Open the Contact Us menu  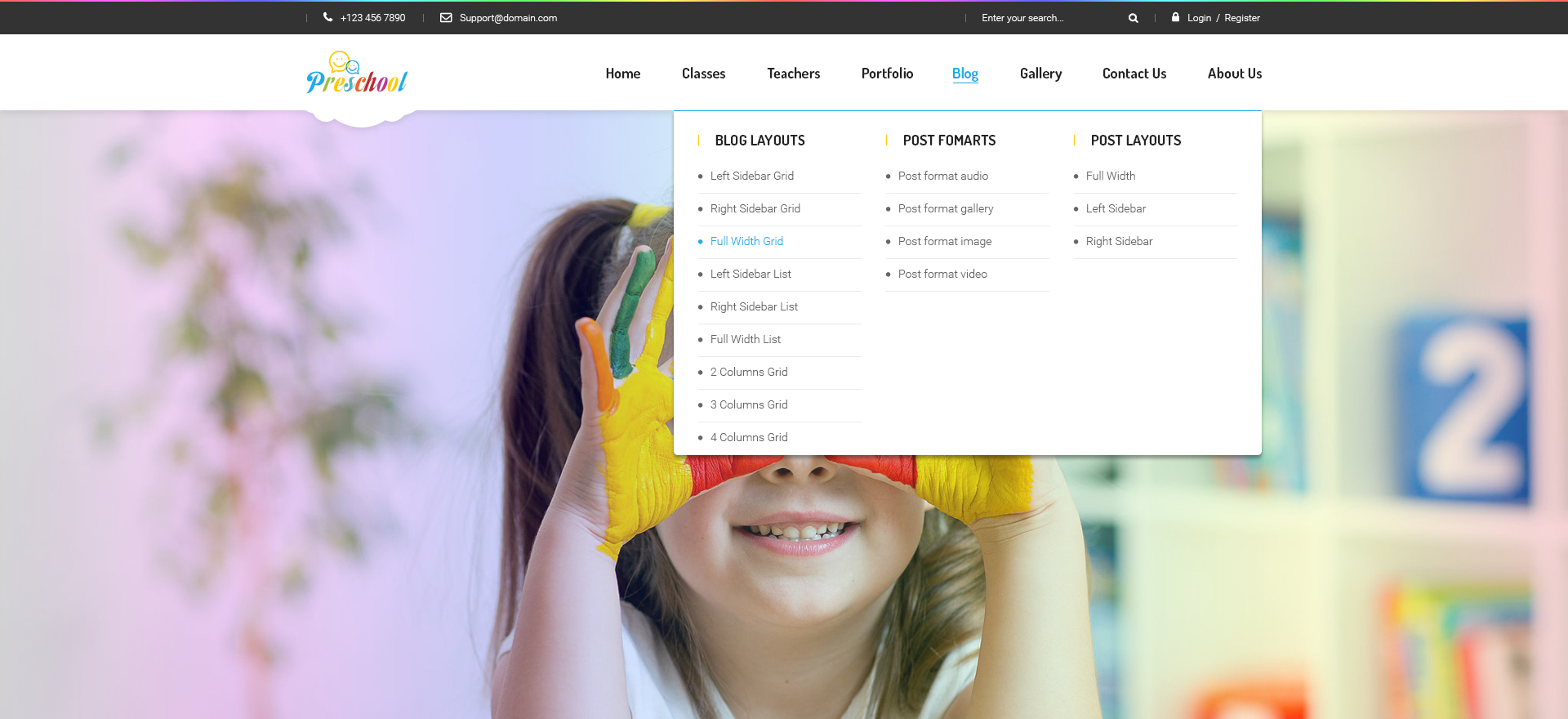tap(1134, 74)
